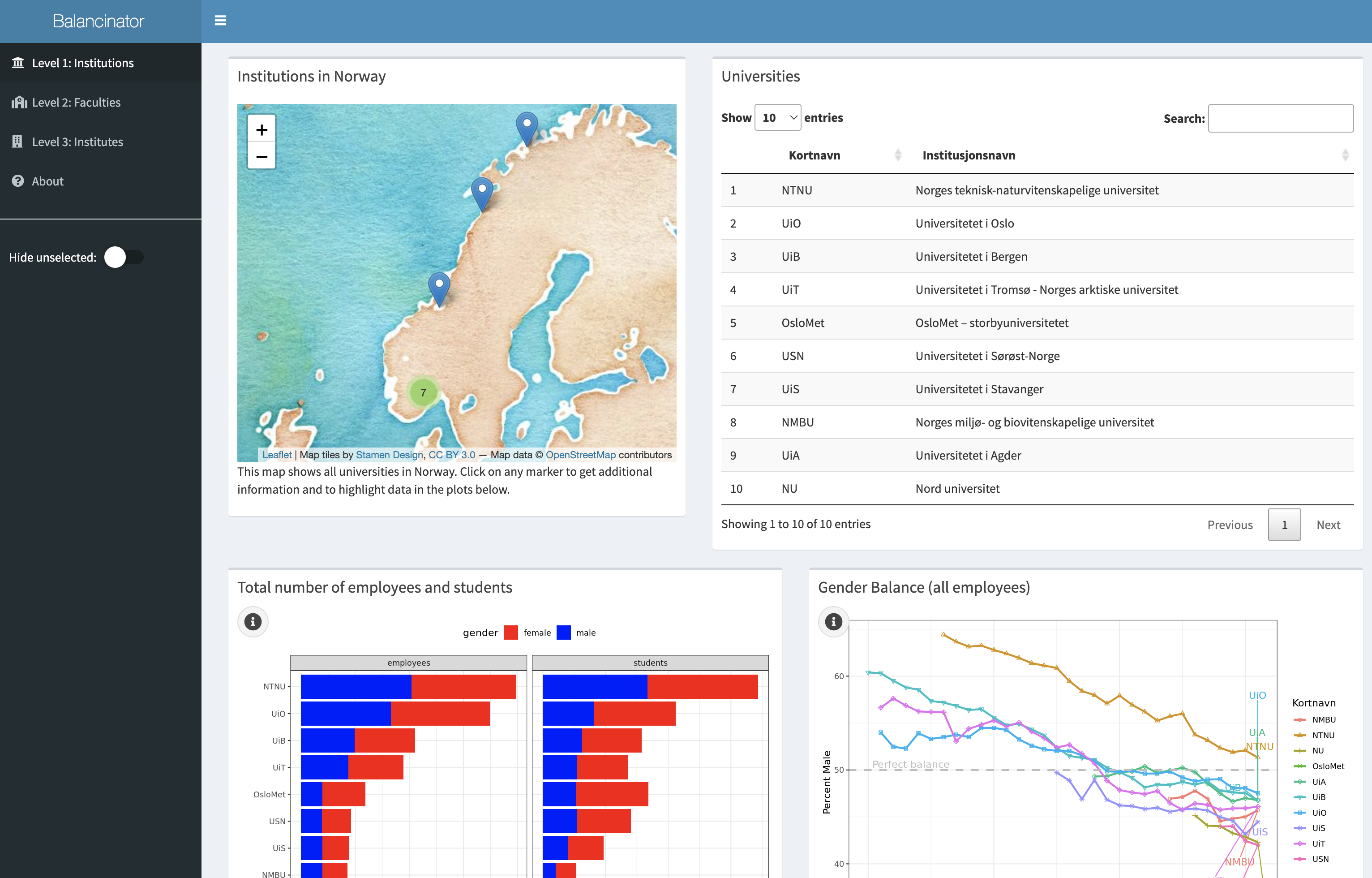Open the CC BY 3.0 license link
The width and height of the screenshot is (1372, 878).
(x=452, y=454)
